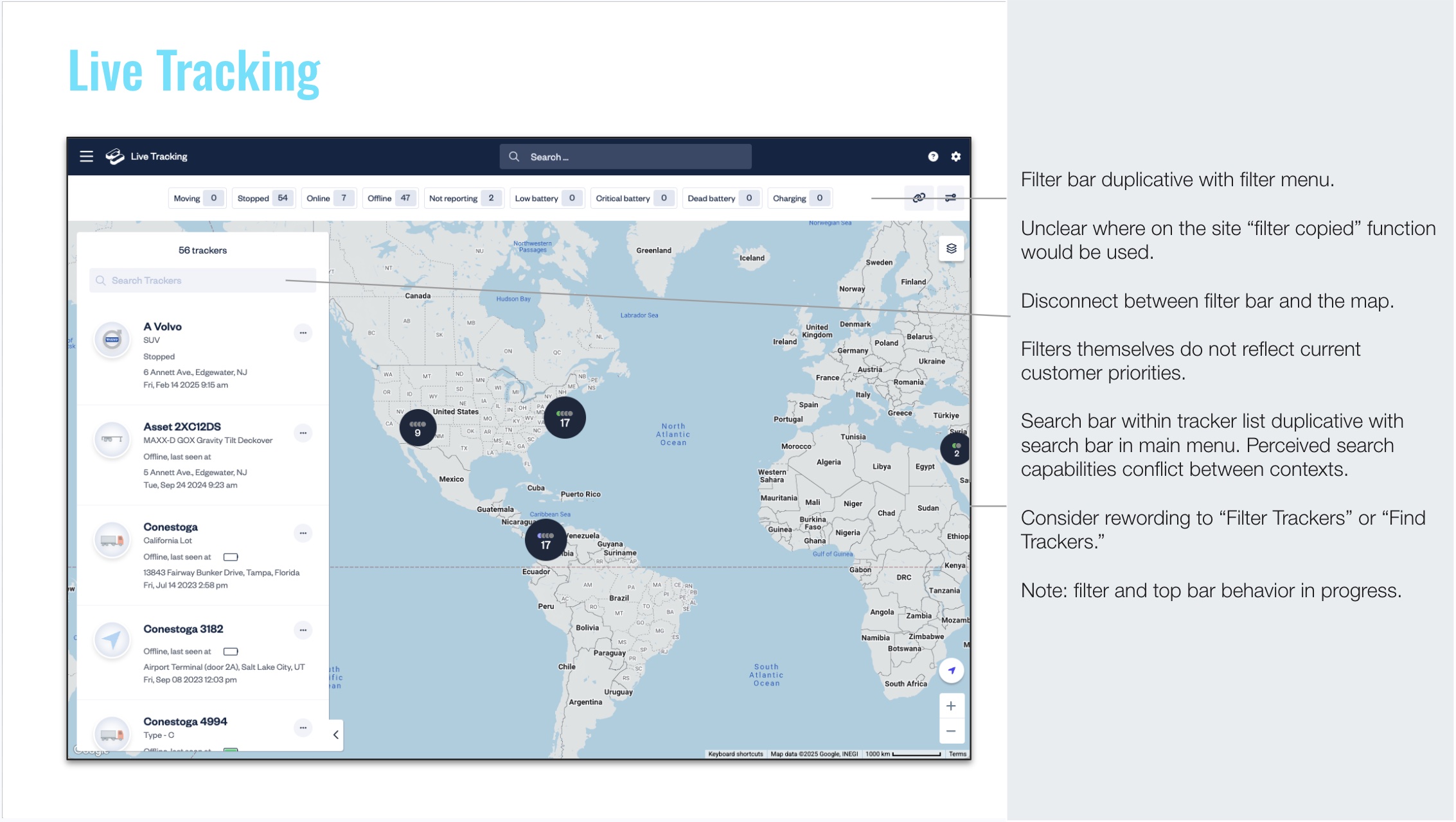1456x822 pixels.
Task: Open more options for Conestoga 3182
Action: [x=303, y=630]
